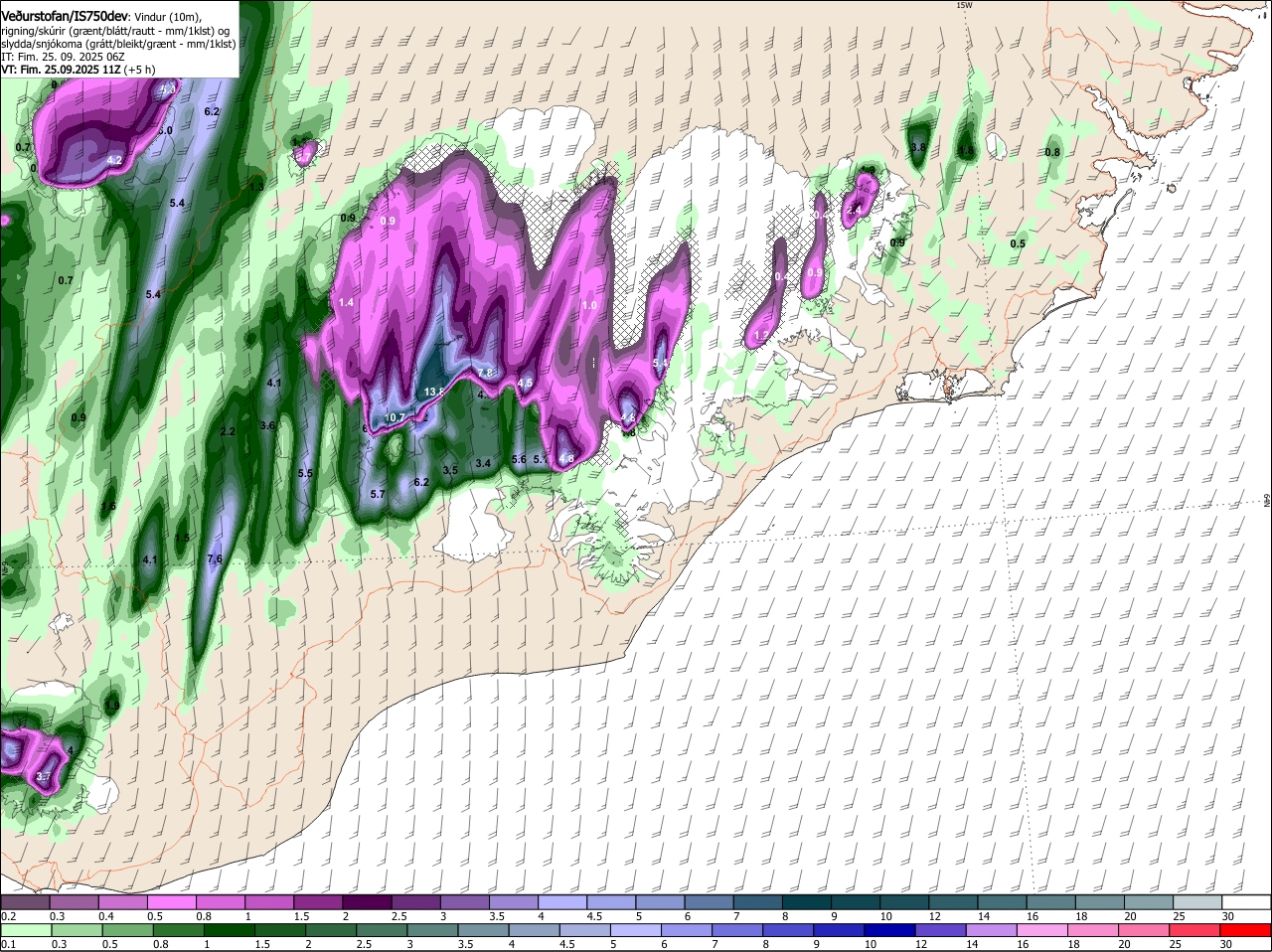
Task: Click the 5.5 value on the map
Action: click(x=305, y=474)
